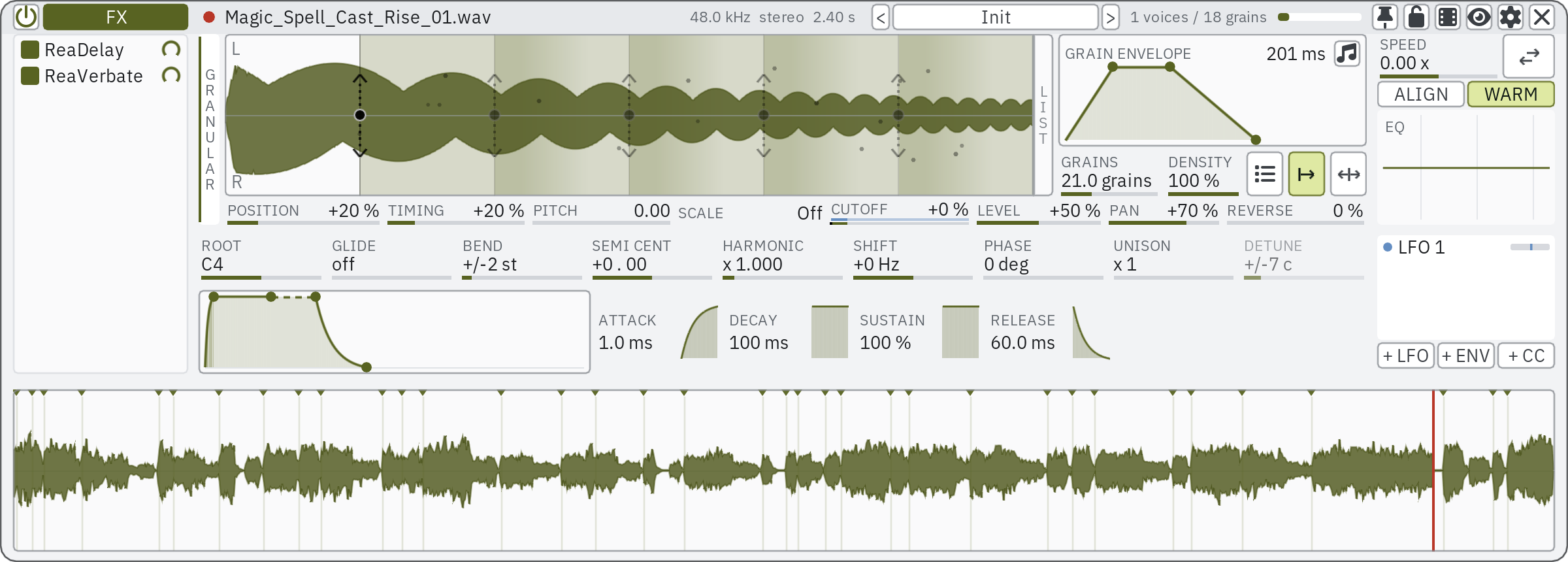Screen dimensions: 1568x562
Task: Open the FX tab
Action: click(116, 17)
